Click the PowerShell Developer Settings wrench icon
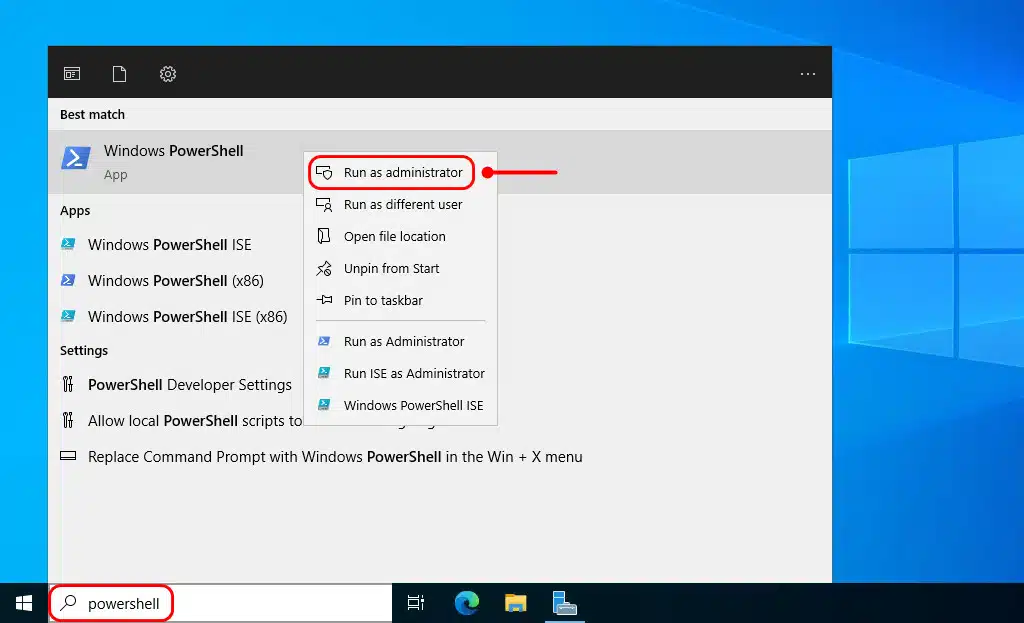This screenshot has width=1024, height=623. tap(68, 384)
